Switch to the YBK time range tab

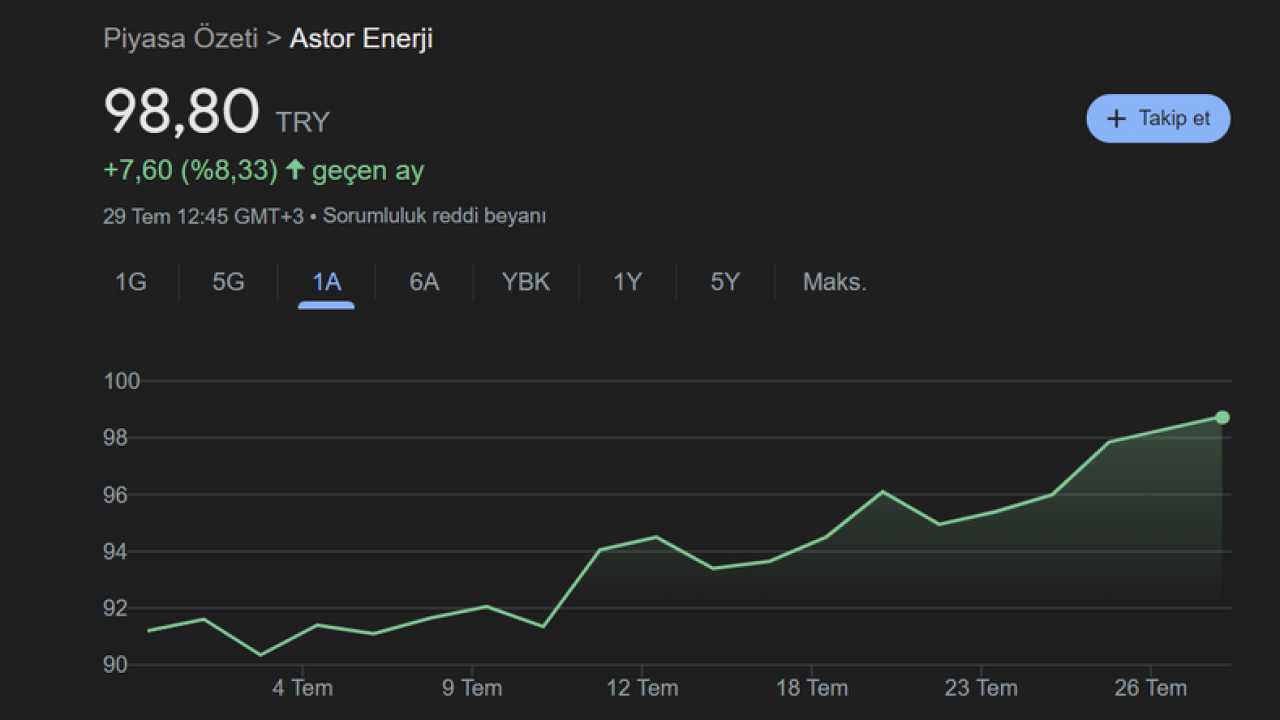tap(526, 282)
